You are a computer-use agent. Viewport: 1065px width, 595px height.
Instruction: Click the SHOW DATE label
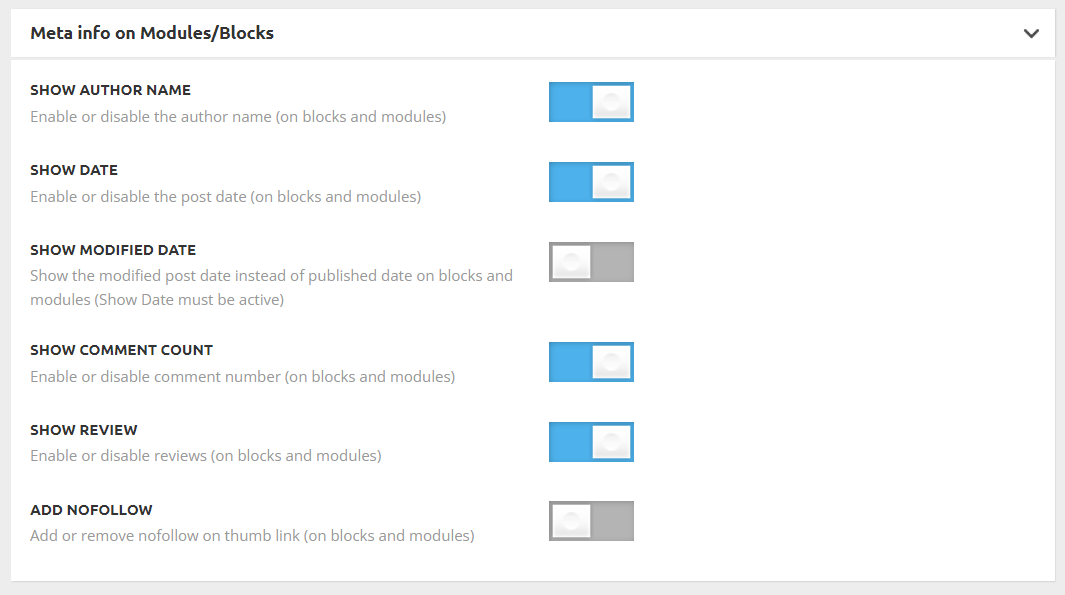[x=74, y=170]
